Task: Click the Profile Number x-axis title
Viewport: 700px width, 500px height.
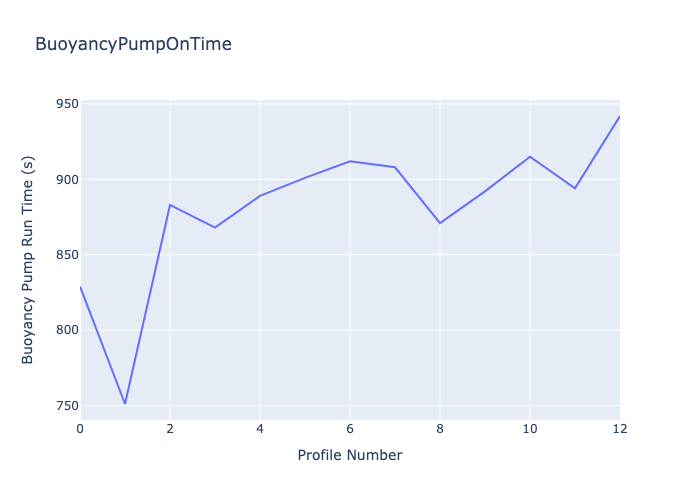Action: tap(350, 455)
